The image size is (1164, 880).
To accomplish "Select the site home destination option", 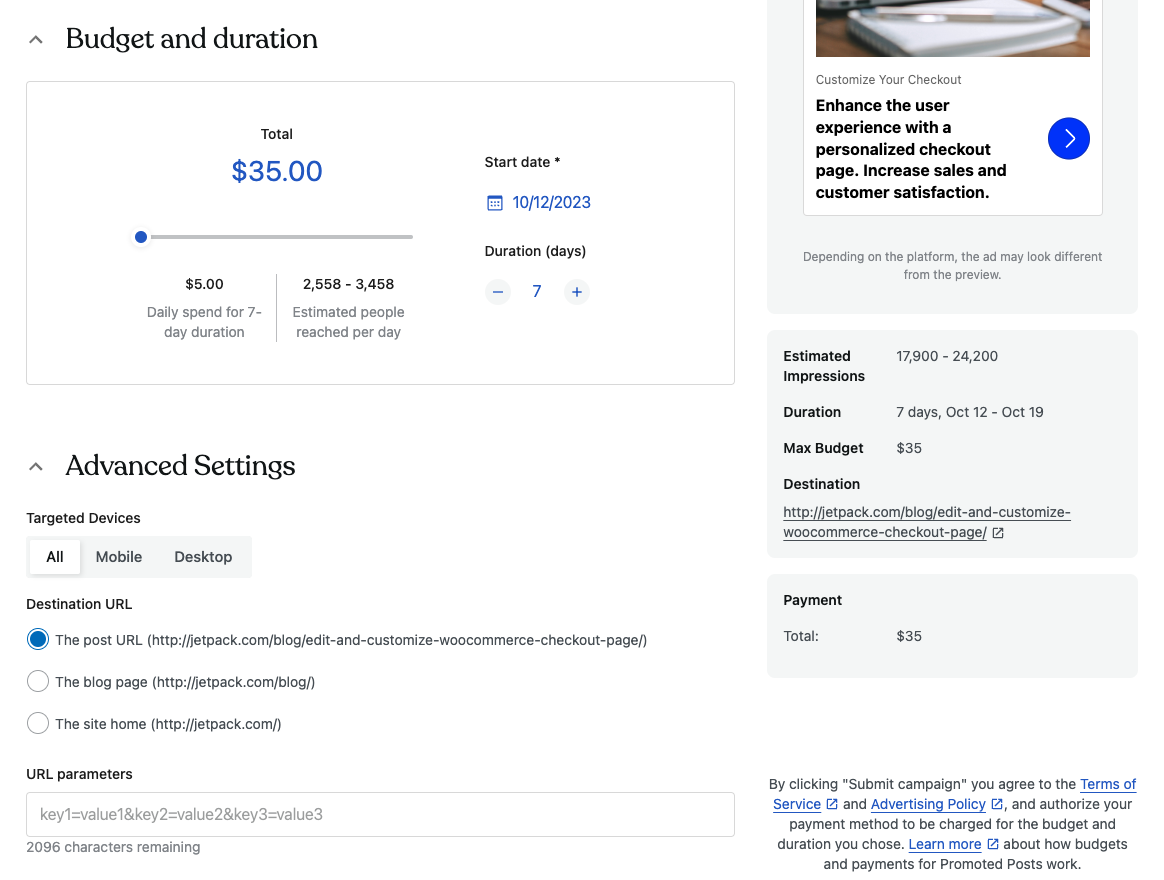I will coord(38,724).
